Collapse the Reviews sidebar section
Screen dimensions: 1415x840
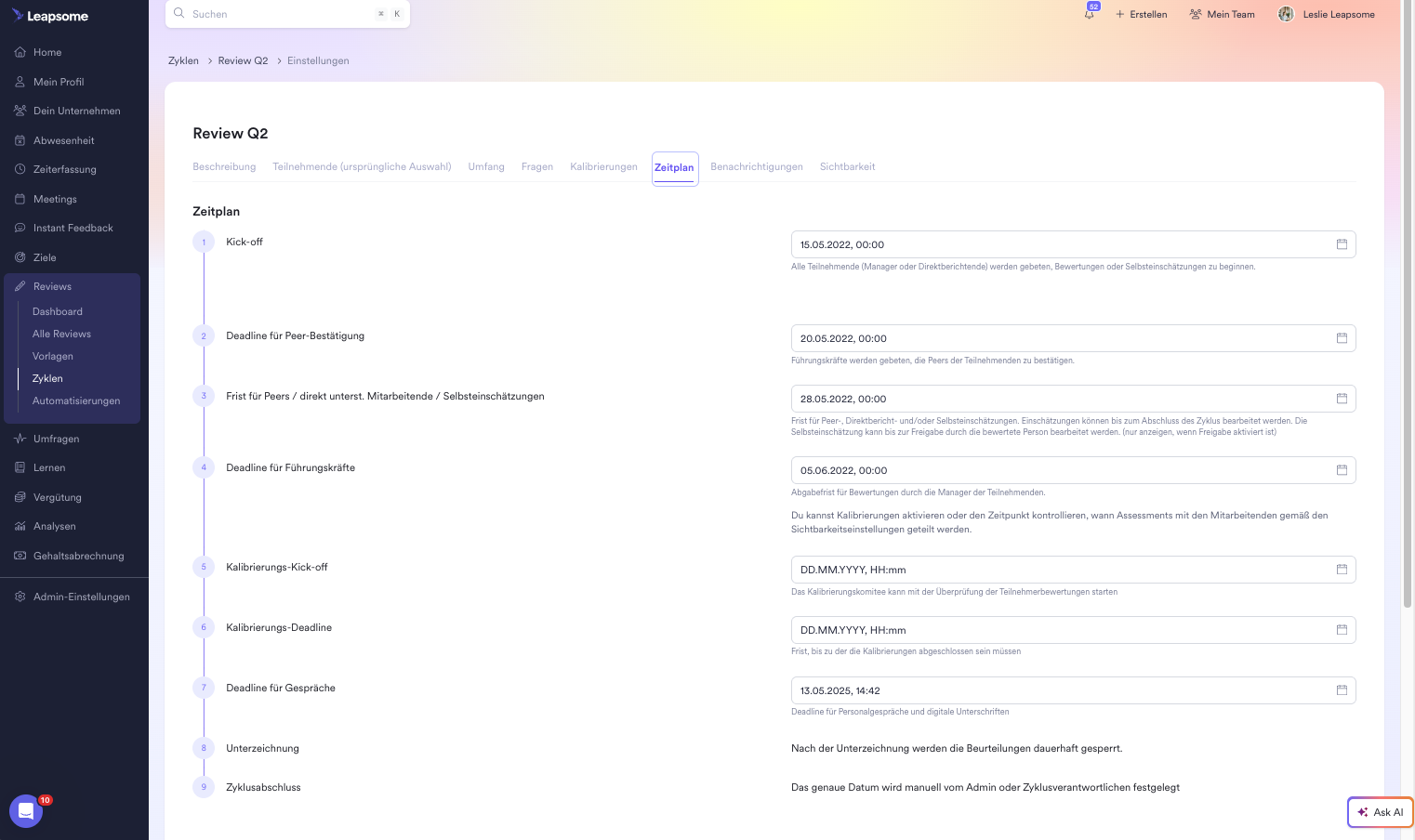pos(52,286)
